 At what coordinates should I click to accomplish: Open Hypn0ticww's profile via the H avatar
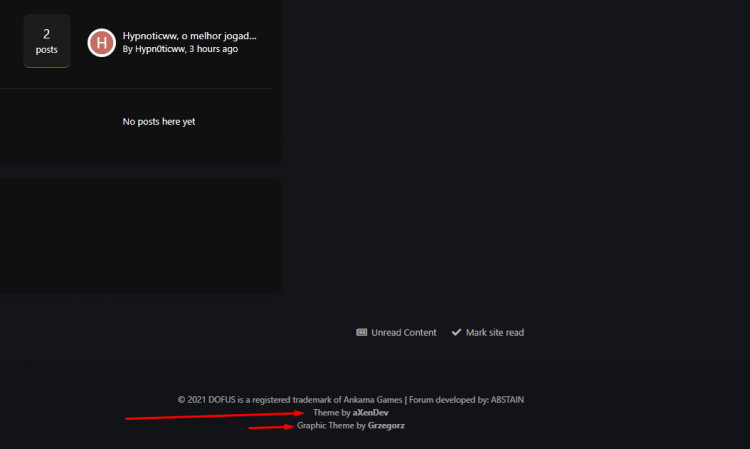101,43
